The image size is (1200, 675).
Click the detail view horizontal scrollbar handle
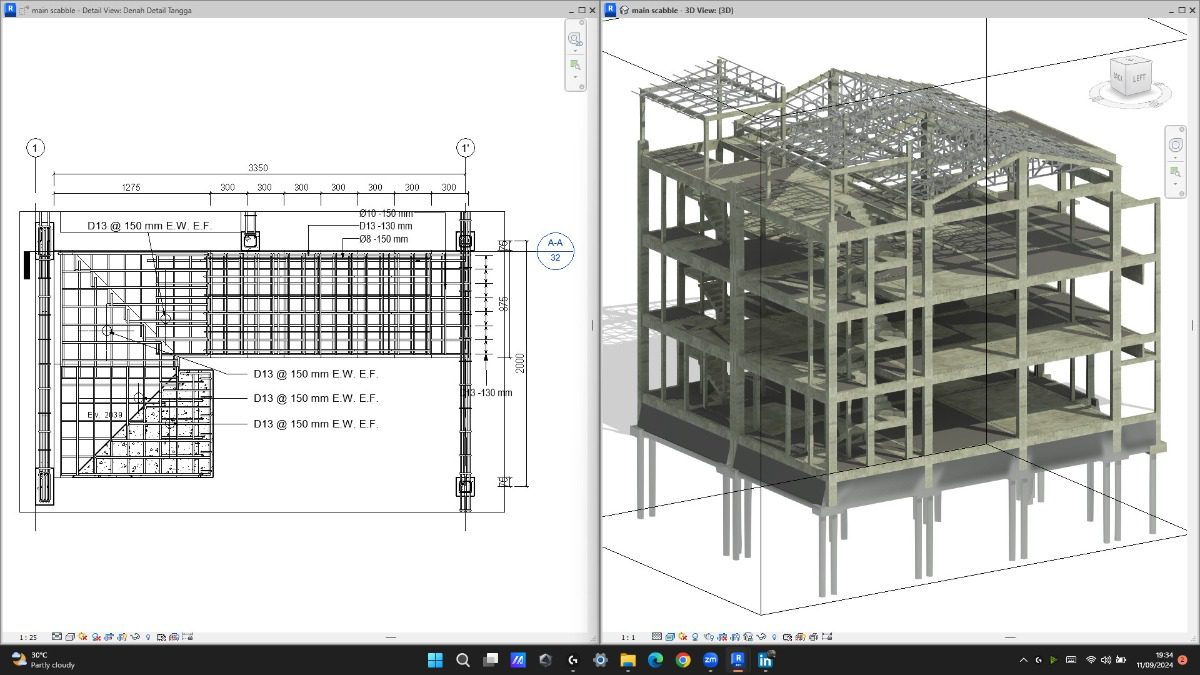click(391, 636)
